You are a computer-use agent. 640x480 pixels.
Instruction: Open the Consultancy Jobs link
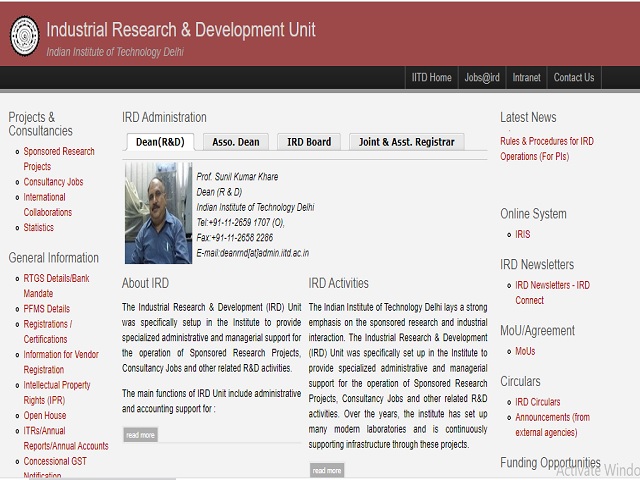pyautogui.click(x=53, y=182)
